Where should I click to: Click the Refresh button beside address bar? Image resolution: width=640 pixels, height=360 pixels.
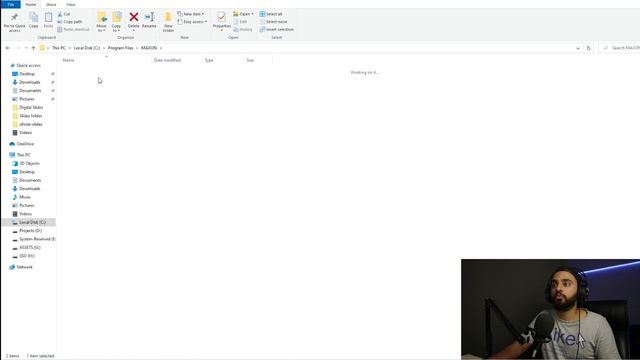[589, 48]
